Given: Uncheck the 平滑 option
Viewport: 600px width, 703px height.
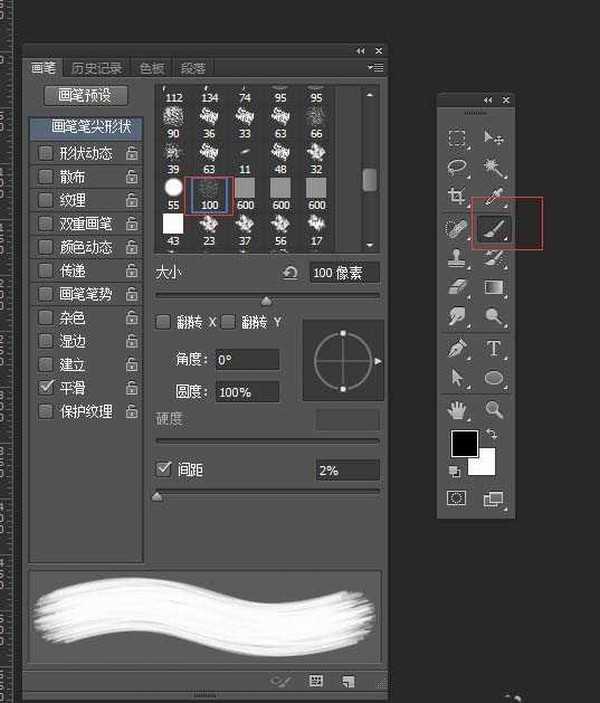Looking at the screenshot, I should [x=46, y=387].
